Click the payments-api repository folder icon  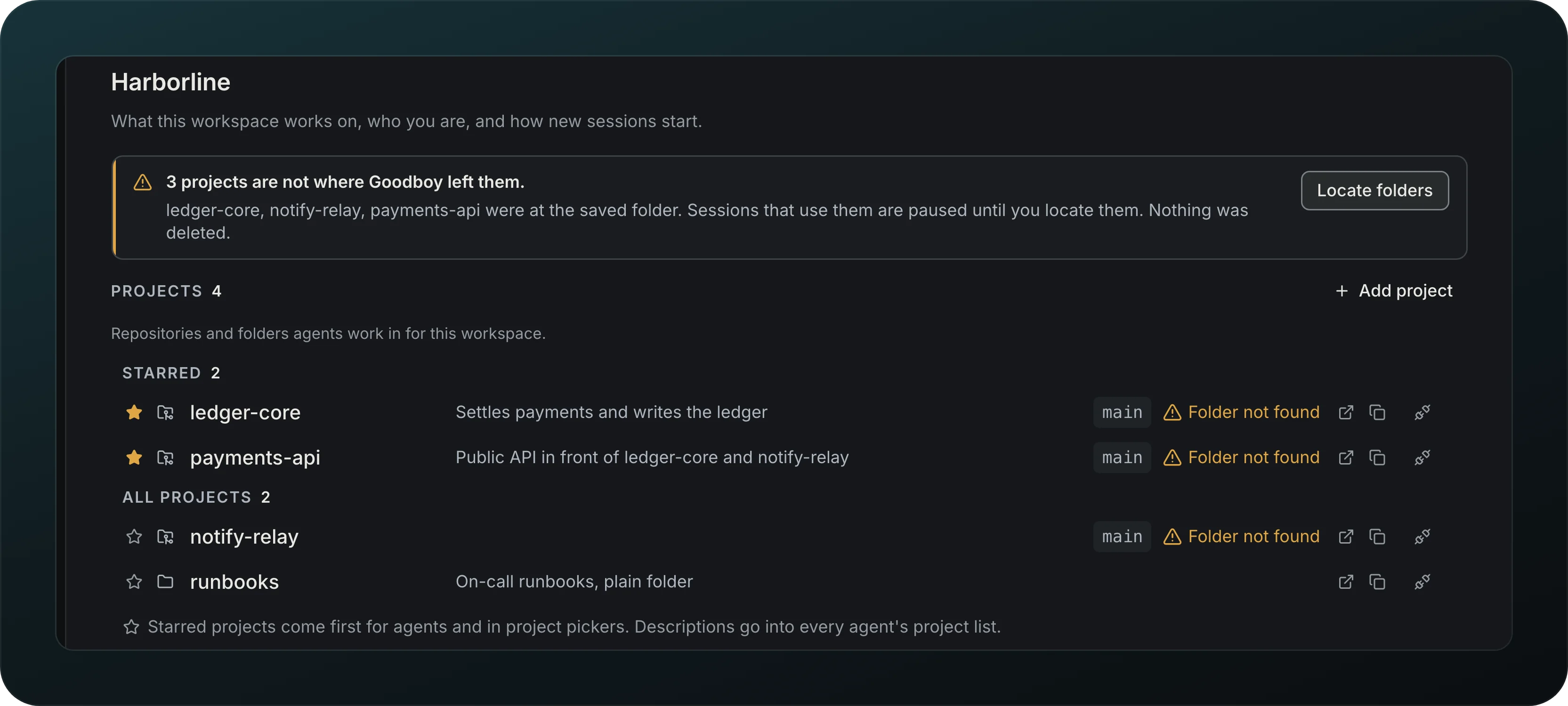coord(165,457)
